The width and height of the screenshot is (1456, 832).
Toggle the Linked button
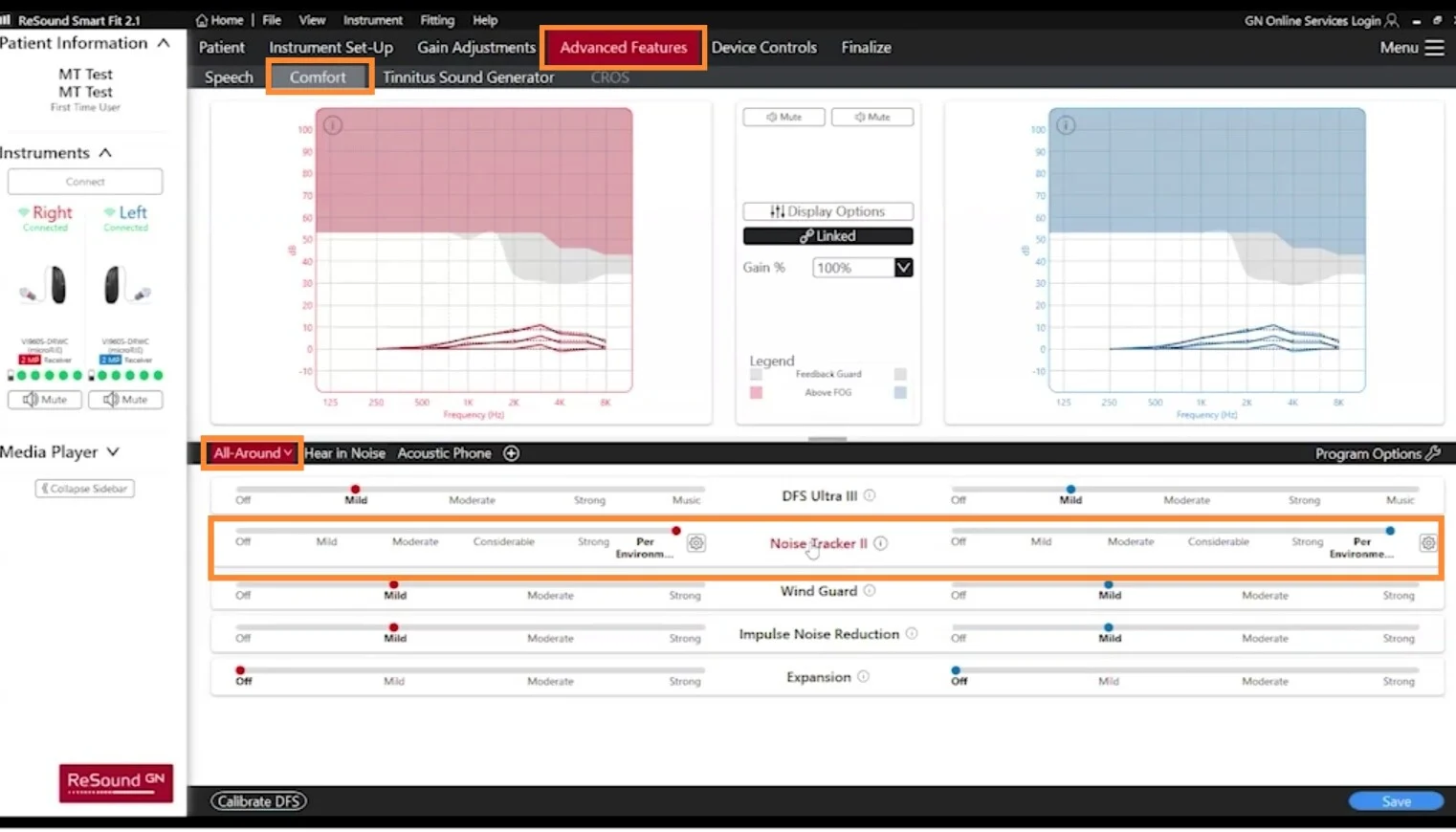pos(827,236)
